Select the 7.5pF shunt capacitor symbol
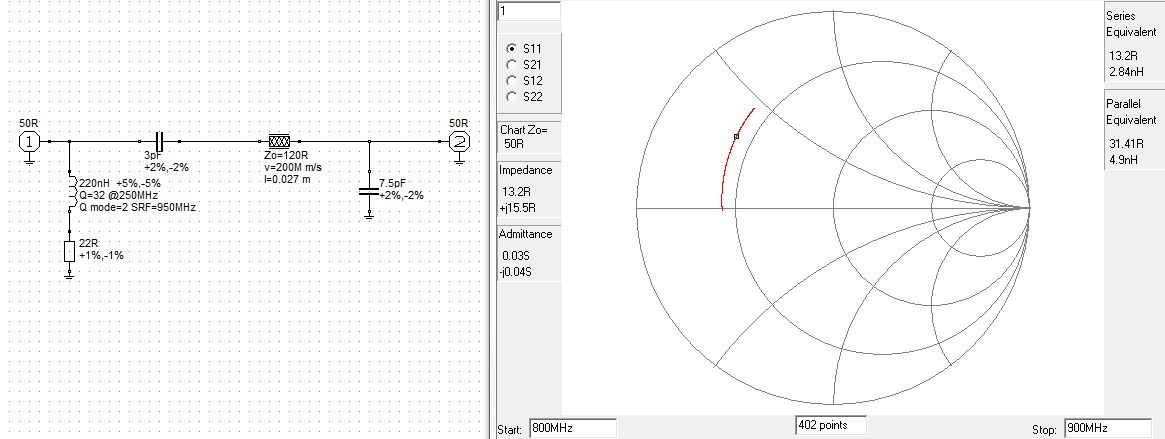 click(369, 190)
